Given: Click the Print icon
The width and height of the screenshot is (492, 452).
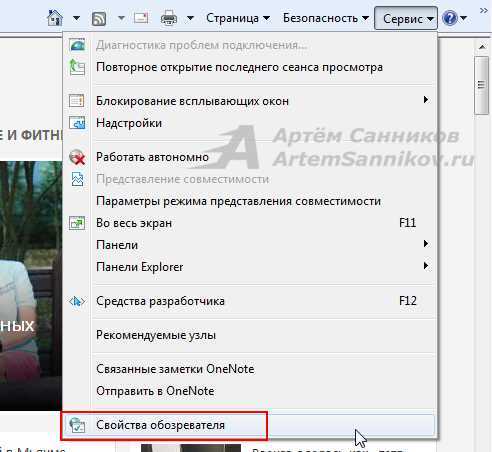Looking at the screenshot, I should tap(169, 18).
